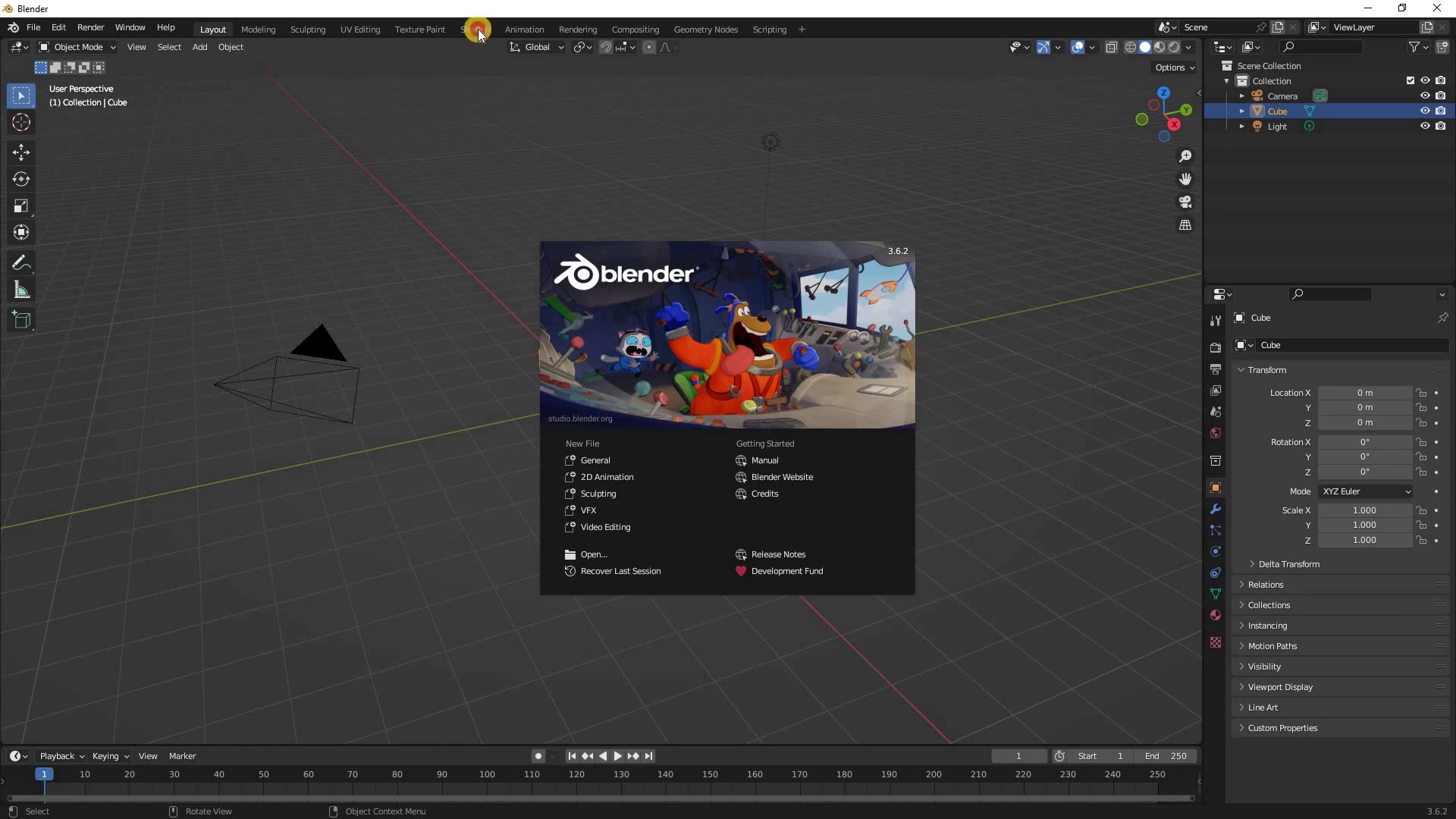Open the Tool properties tab

click(x=1216, y=321)
